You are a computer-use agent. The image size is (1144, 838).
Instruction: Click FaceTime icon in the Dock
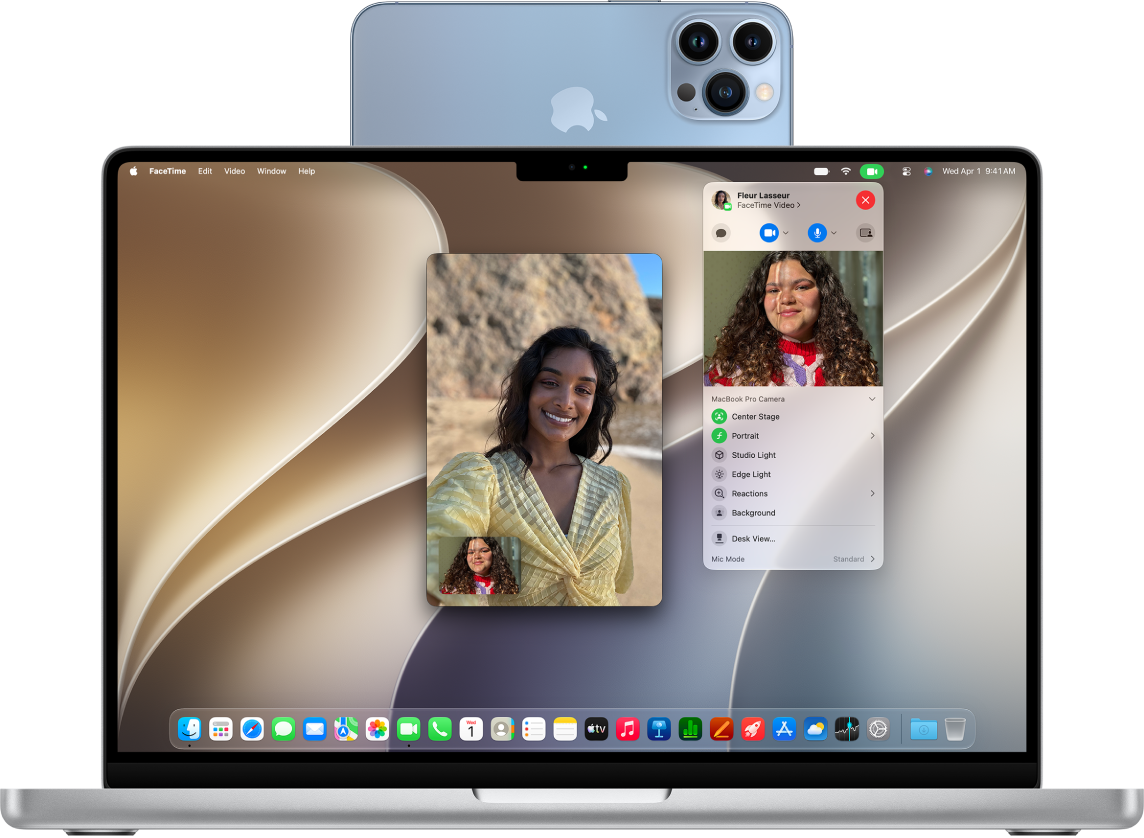409,729
